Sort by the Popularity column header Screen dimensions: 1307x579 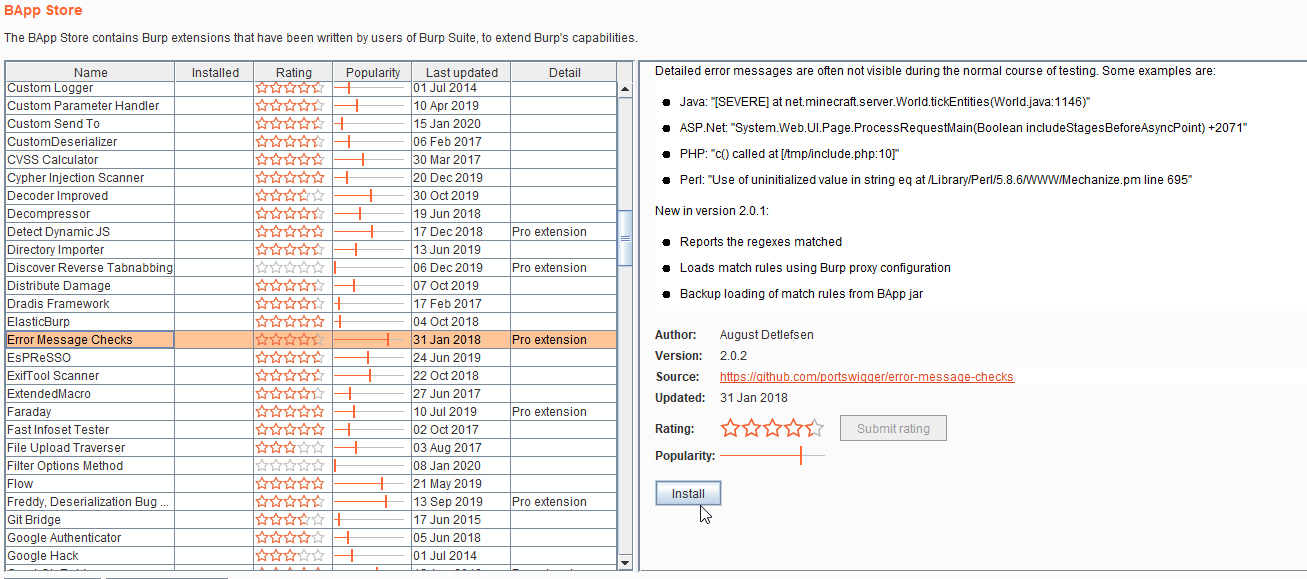pos(373,72)
